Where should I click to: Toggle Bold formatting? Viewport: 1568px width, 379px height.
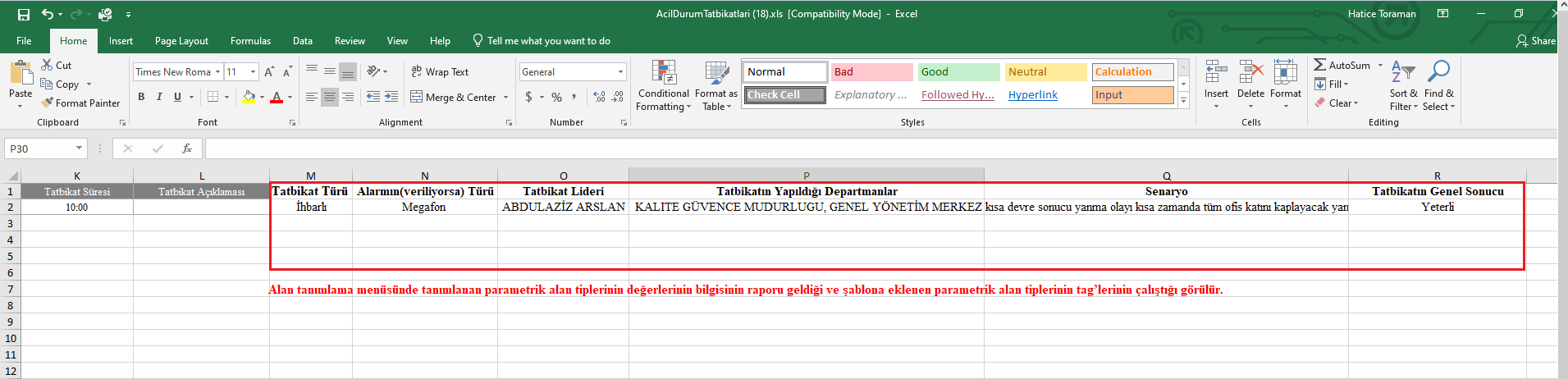(141, 97)
